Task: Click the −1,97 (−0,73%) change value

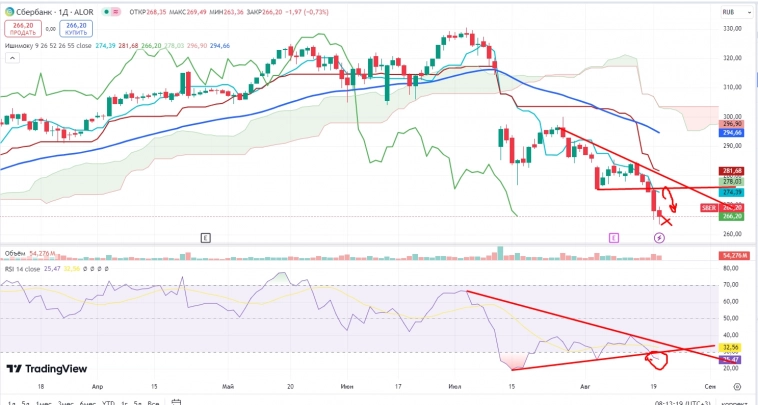Action: [x=308, y=12]
